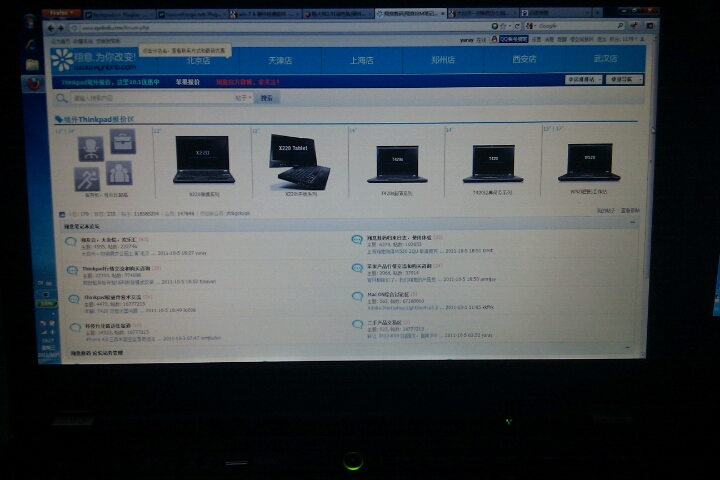
Task: Click the reload icon in the address bar
Action: (517, 26)
